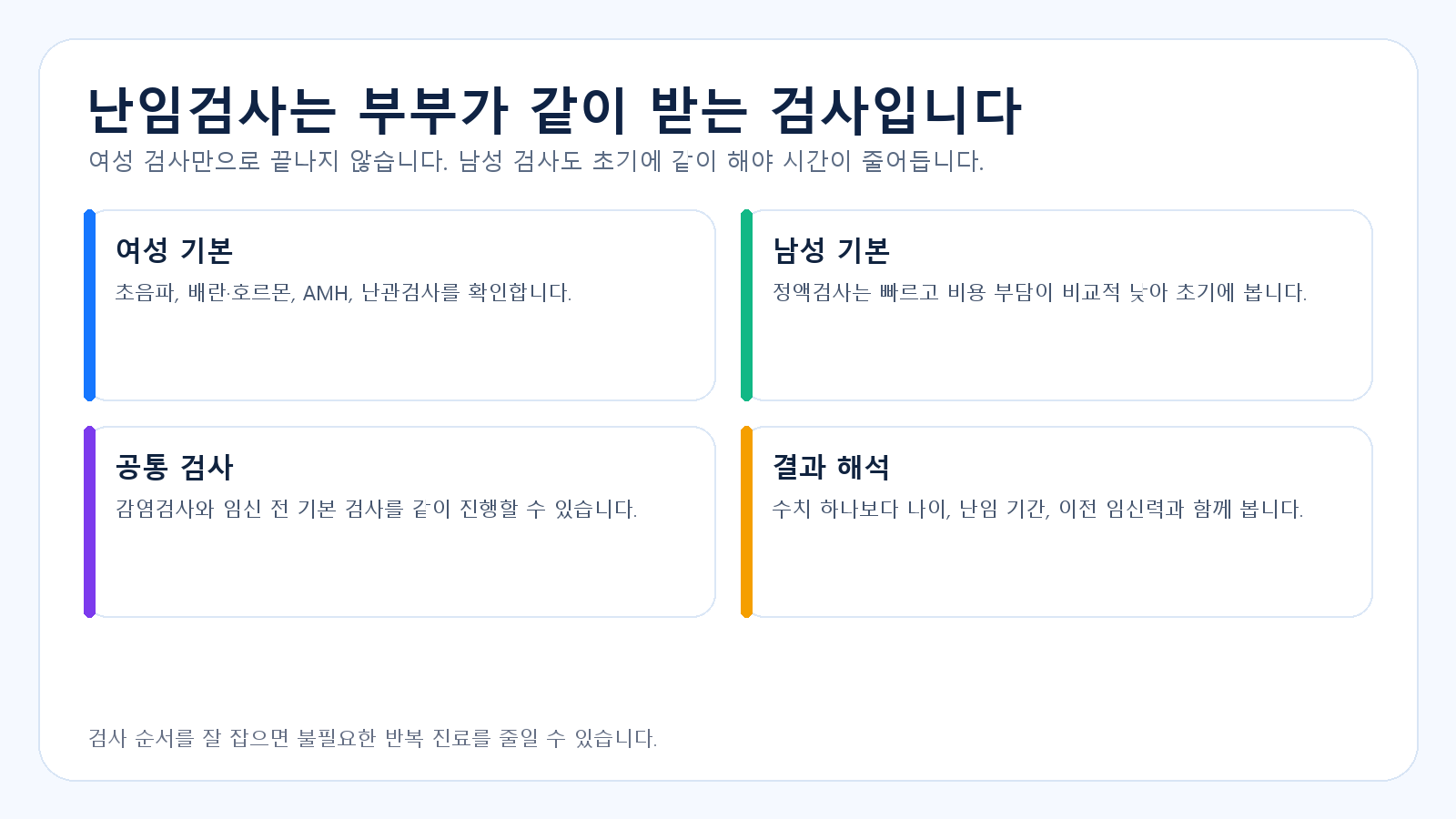The image size is (1456, 819).
Task: Click the 정액검사는 빠르고 description text
Action: pyautogui.click(x=1039, y=293)
